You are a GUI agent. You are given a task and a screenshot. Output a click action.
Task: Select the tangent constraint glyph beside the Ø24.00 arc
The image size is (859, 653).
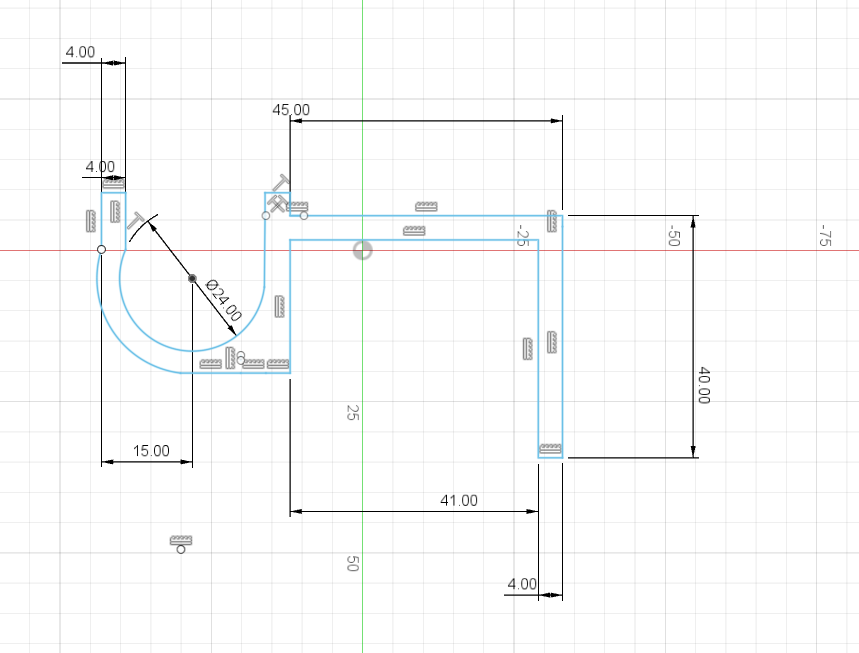(x=135, y=221)
